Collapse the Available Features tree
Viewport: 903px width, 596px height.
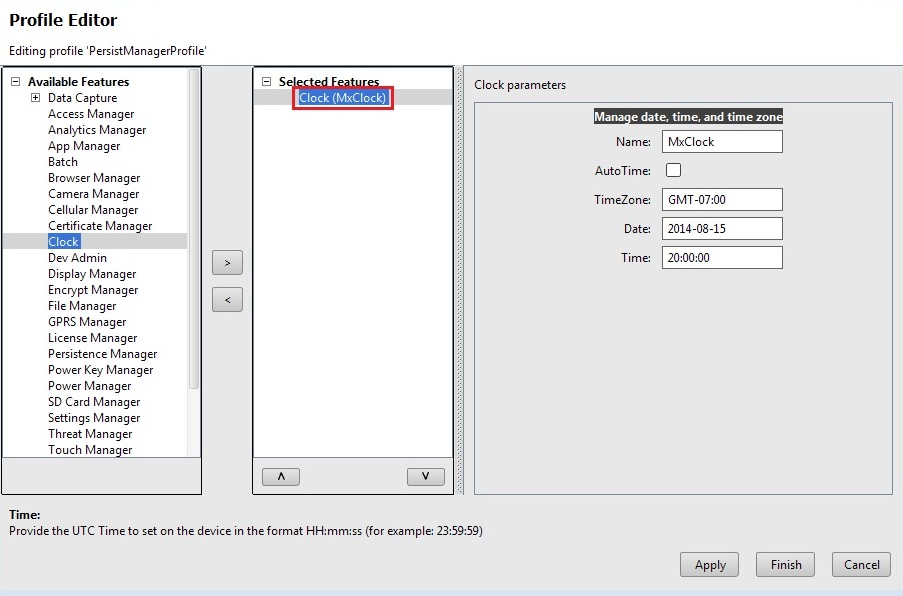15,82
